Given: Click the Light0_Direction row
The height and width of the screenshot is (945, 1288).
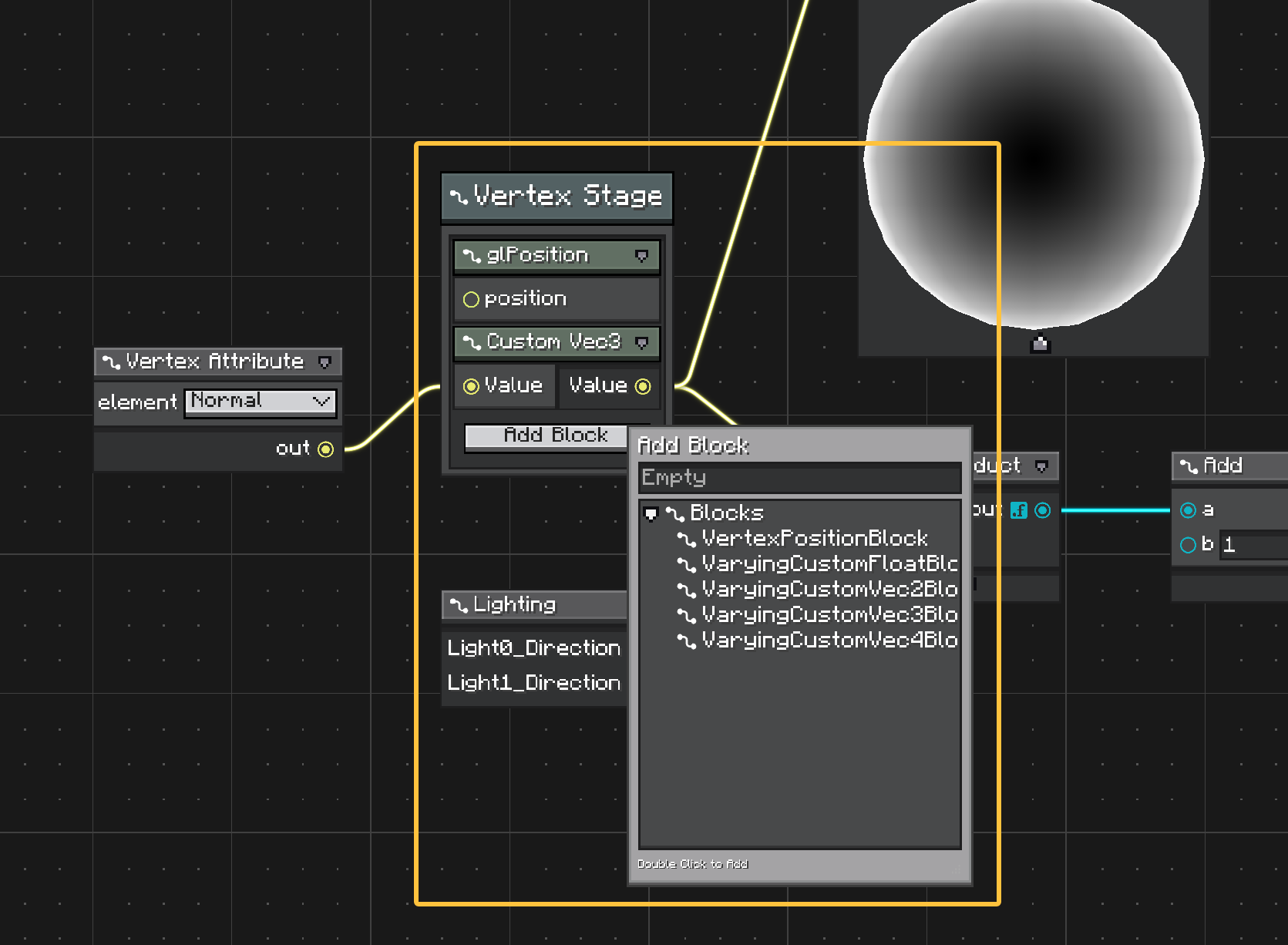Looking at the screenshot, I should pyautogui.click(x=534, y=647).
